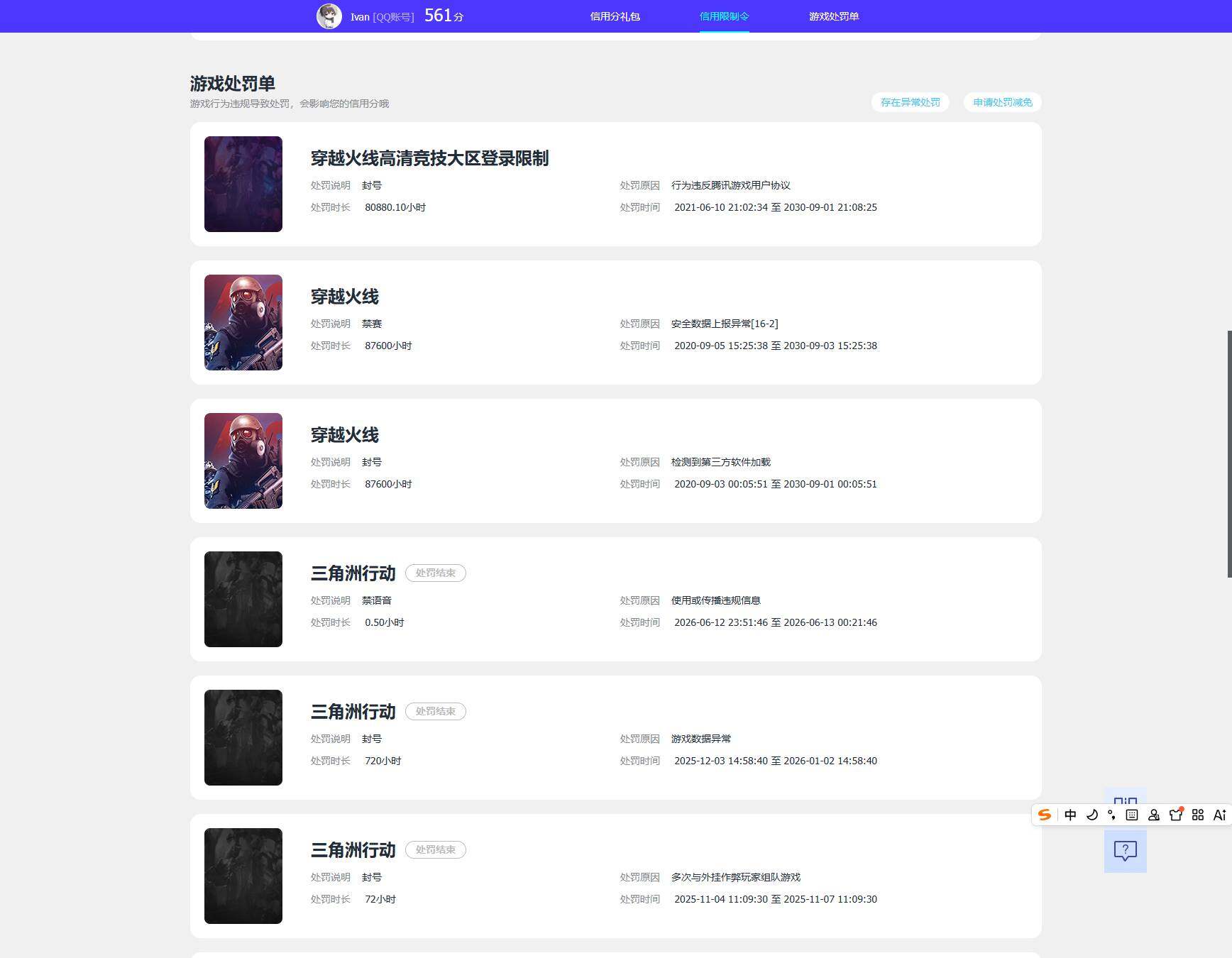The width and height of the screenshot is (1232, 958).
Task: Open thumbnail of 穿越火线高清竞技大区登录限制 card
Action: [x=243, y=184]
